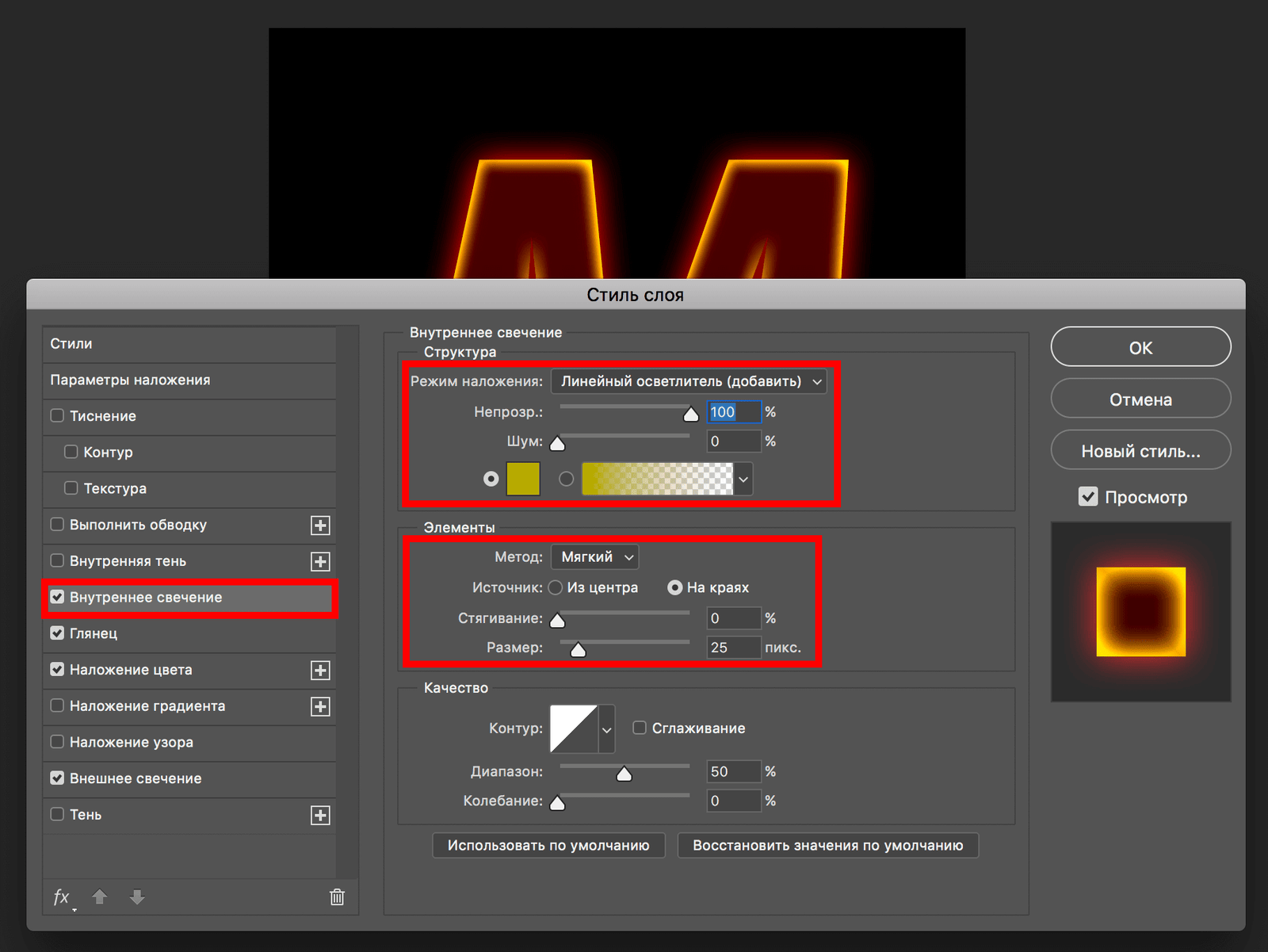The width and height of the screenshot is (1268, 952).
Task: Open the Режим наложения blend mode dropdown
Action: point(689,381)
